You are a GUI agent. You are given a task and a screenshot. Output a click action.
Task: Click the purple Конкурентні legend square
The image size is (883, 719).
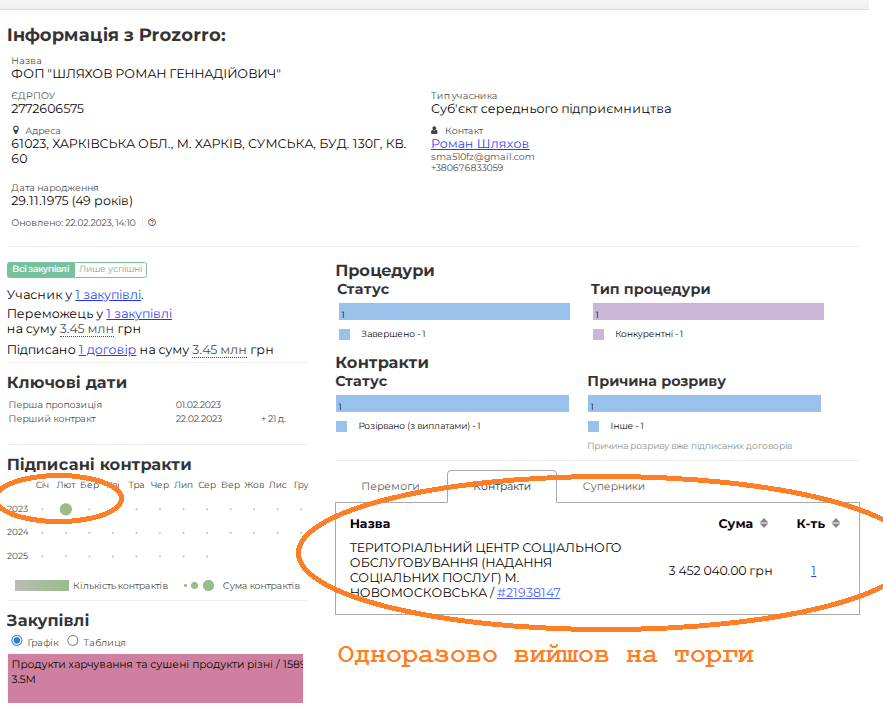[599, 334]
